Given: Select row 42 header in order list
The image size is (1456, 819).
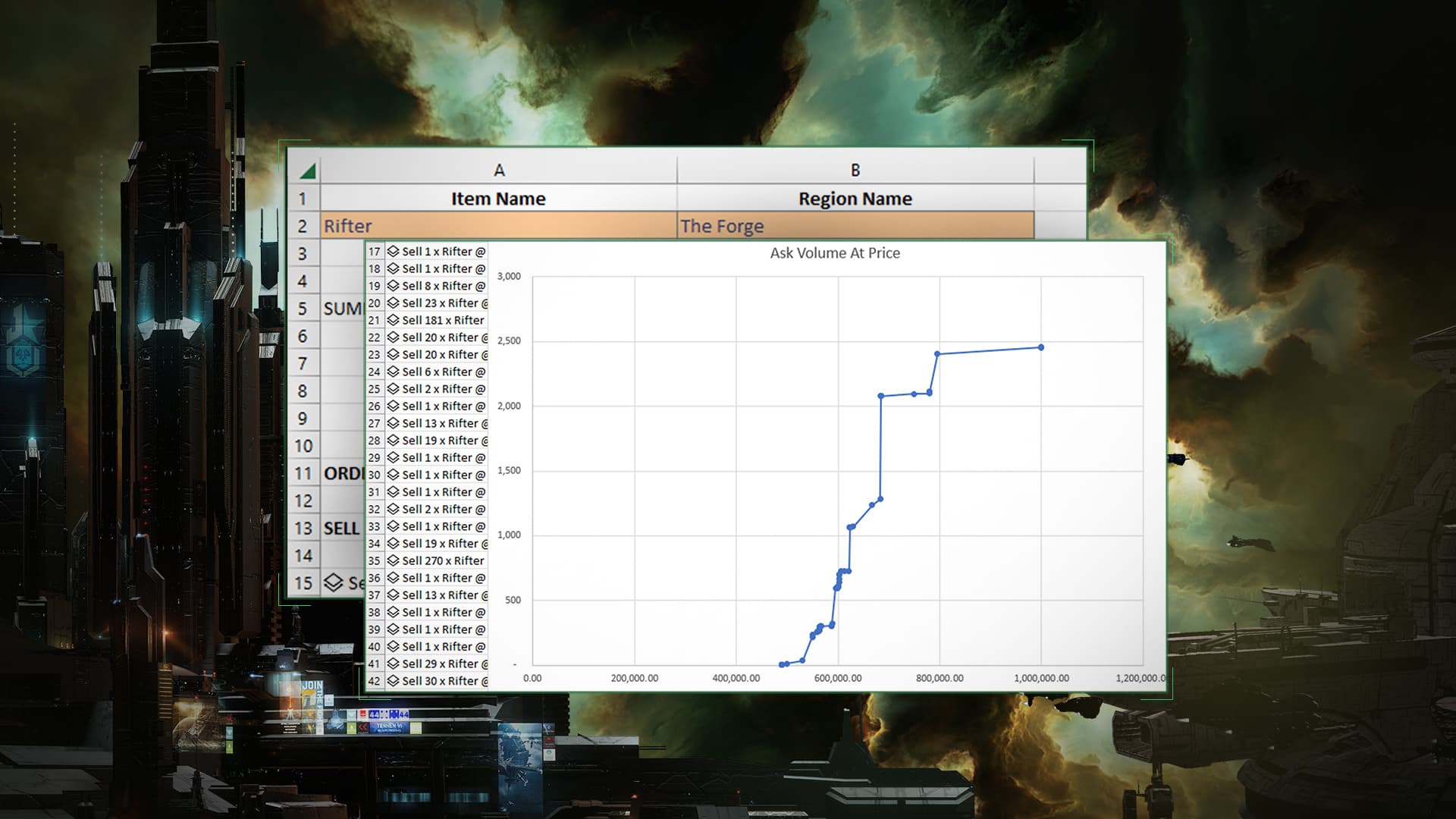Looking at the screenshot, I should pyautogui.click(x=375, y=681).
